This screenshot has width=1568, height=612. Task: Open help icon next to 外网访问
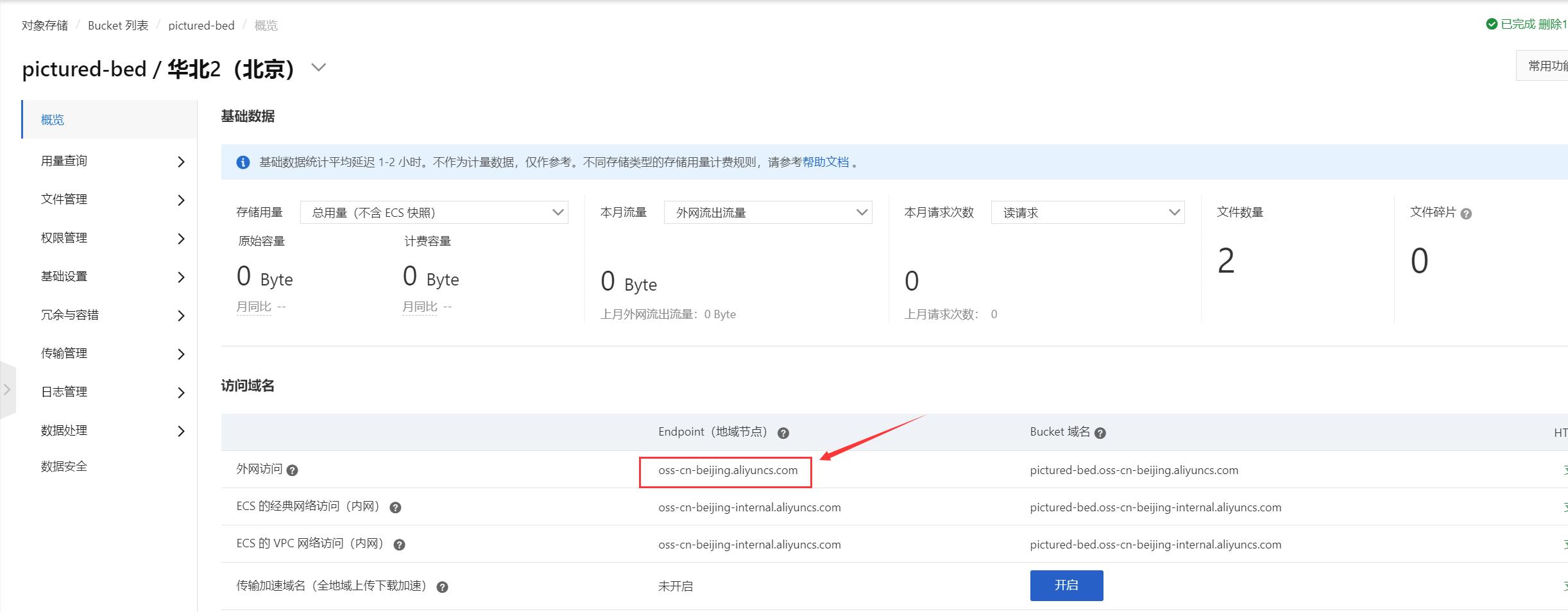coord(292,470)
